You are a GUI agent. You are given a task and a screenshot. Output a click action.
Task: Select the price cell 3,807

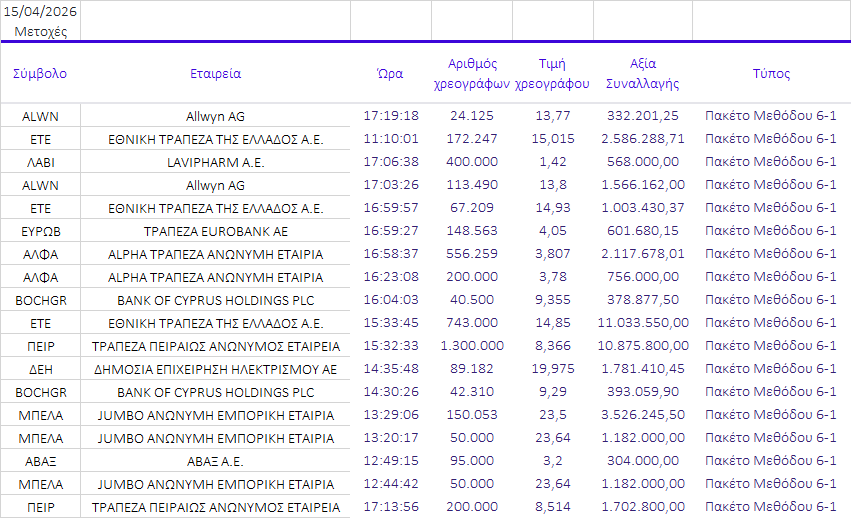[552, 254]
